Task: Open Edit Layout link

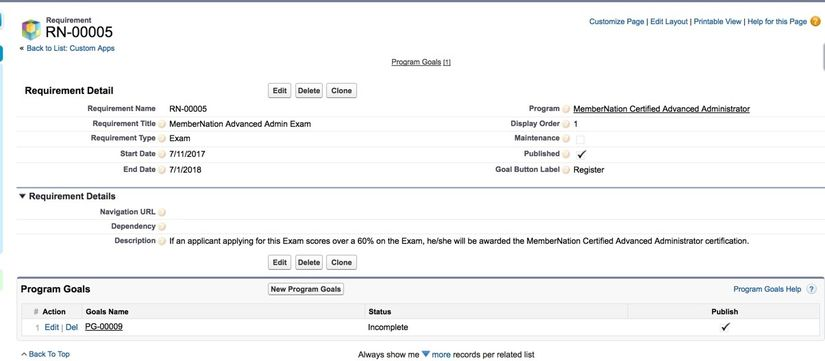Action: click(669, 22)
